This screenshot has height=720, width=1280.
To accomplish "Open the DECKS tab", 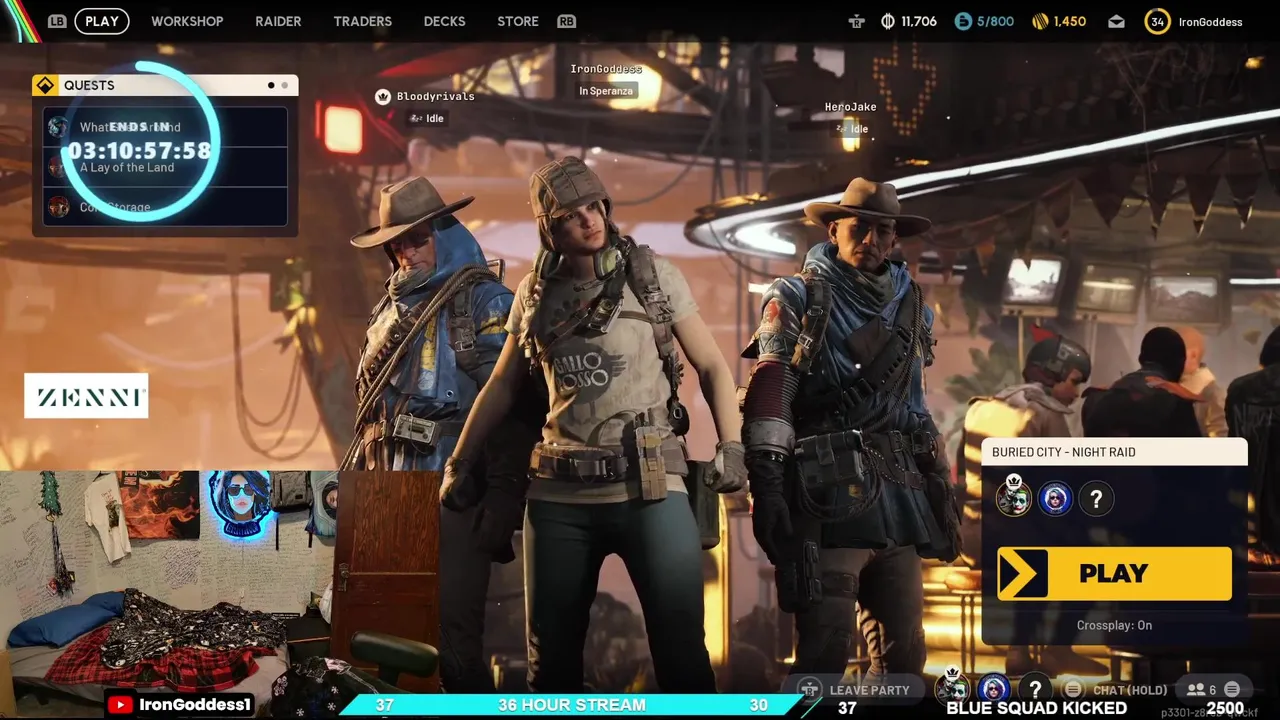I will (x=444, y=21).
